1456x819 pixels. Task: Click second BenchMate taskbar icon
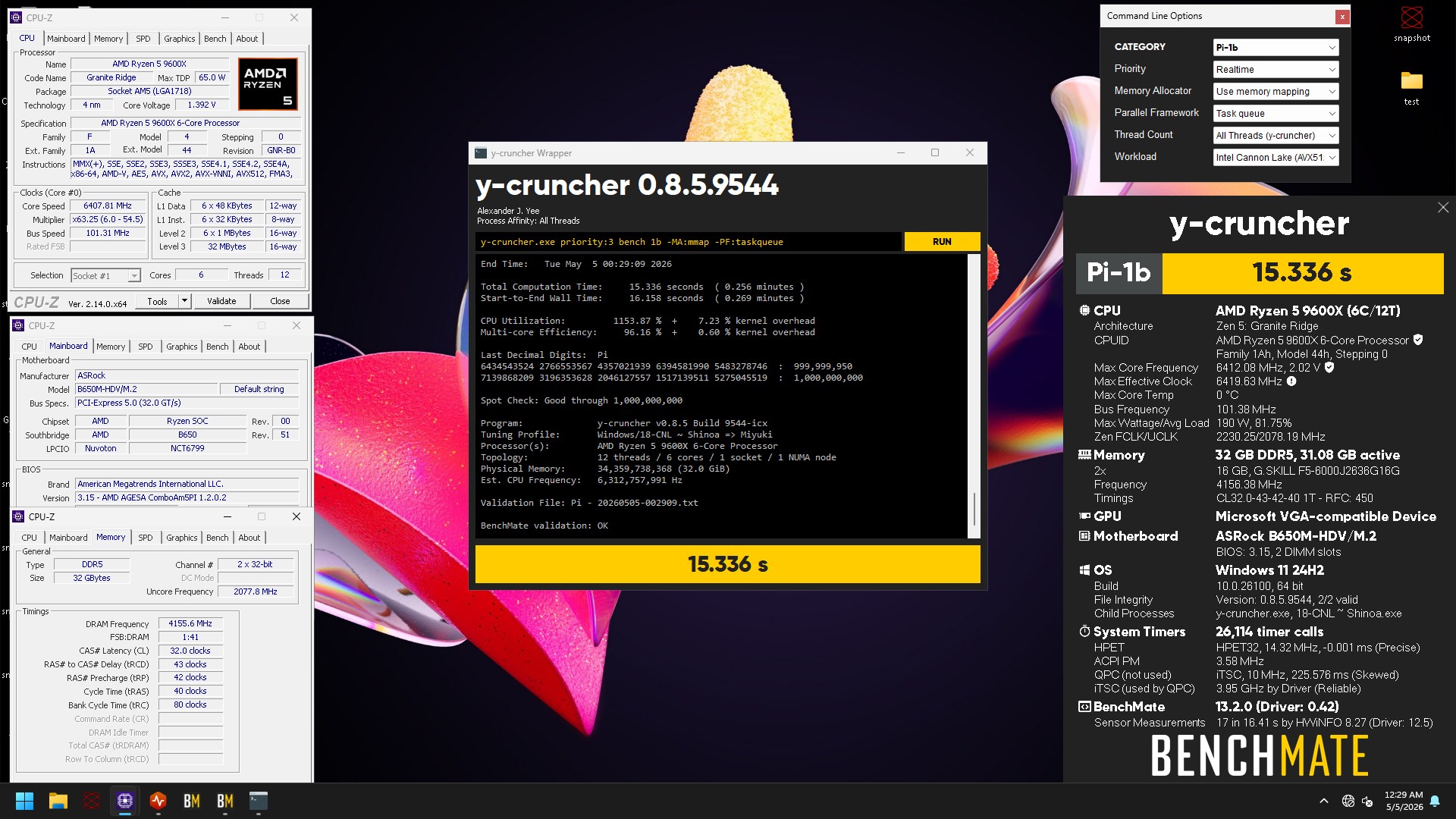coord(225,801)
